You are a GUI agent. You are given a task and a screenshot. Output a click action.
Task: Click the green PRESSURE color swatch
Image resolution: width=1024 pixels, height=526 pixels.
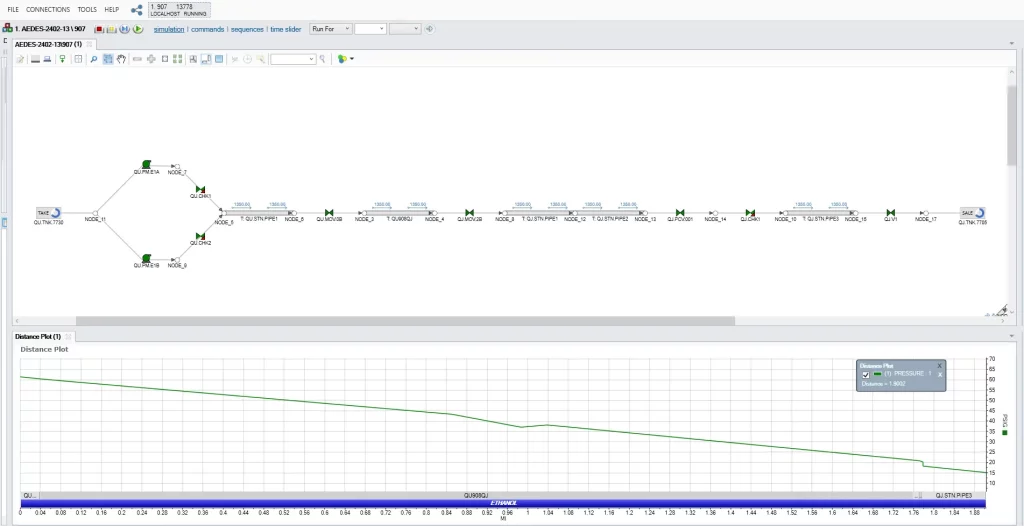coord(877,374)
